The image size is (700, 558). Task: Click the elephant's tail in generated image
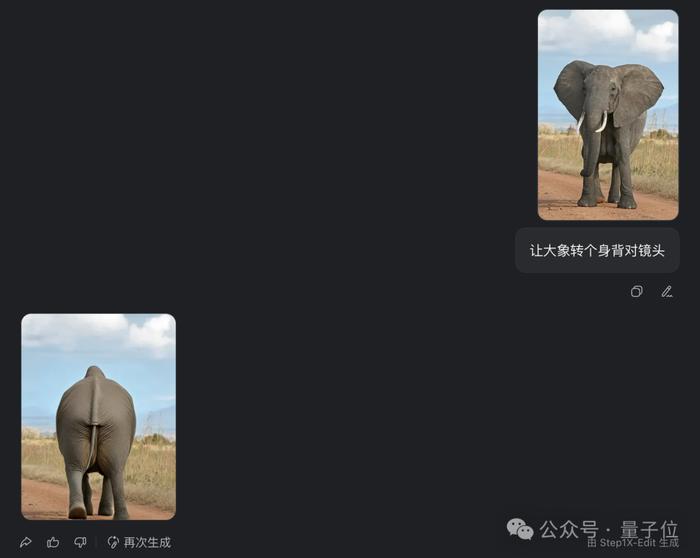click(93, 444)
